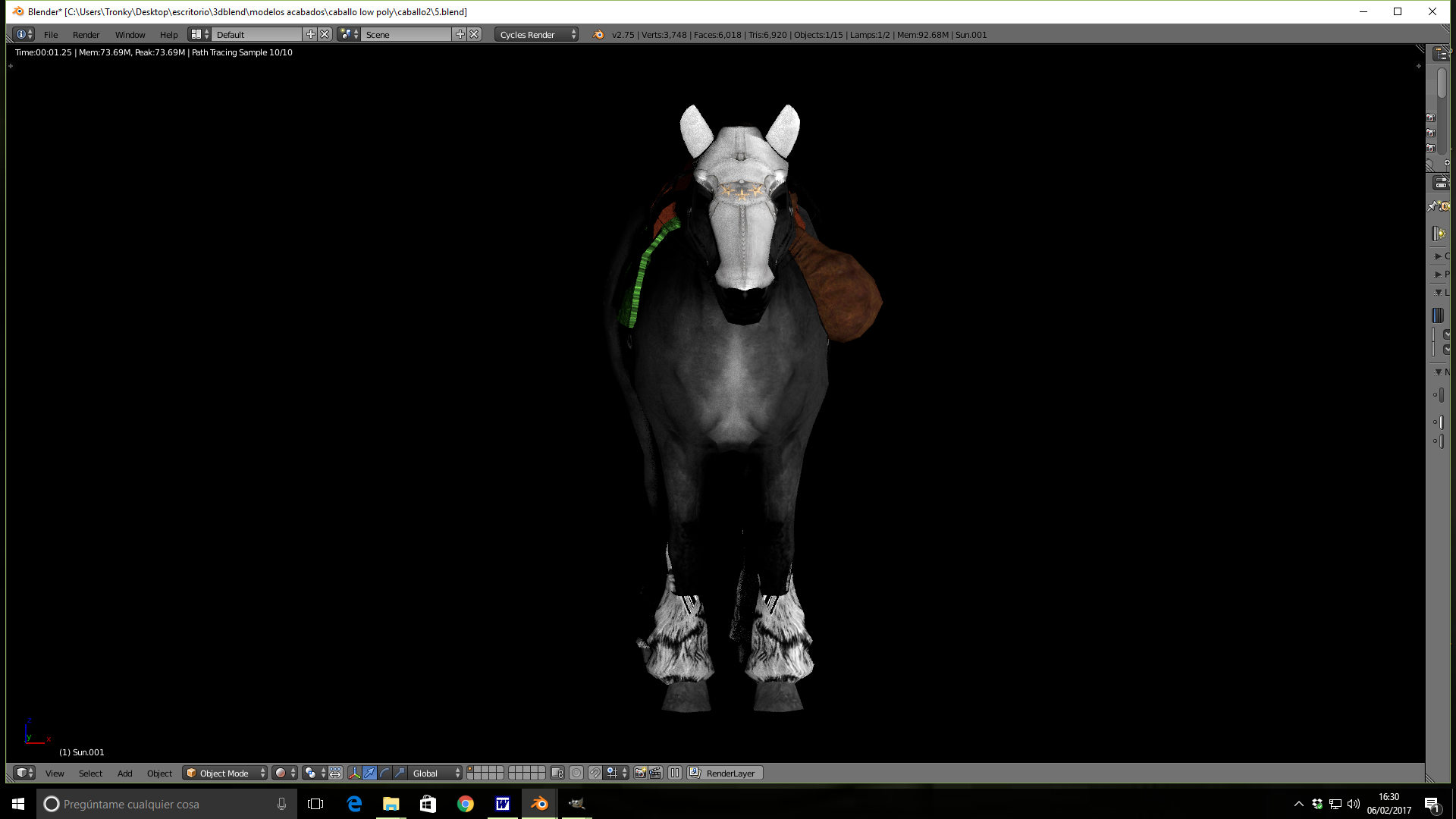Open the Outliner editor type icon

tap(1440, 54)
